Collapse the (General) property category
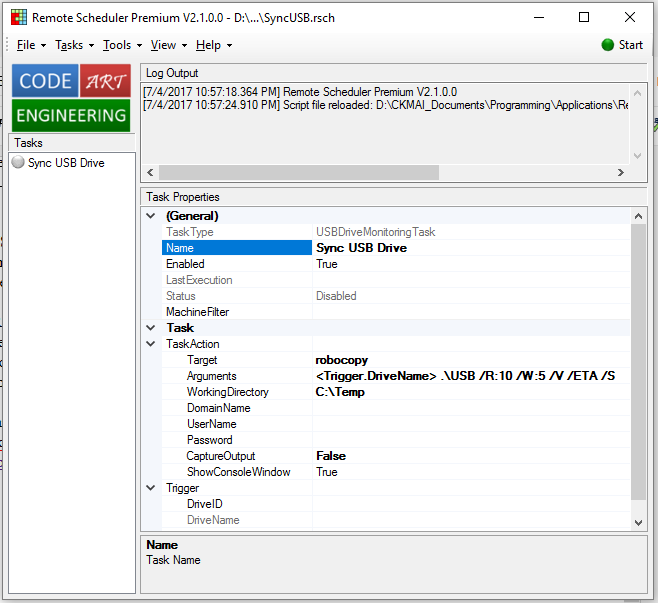Image resolution: width=658 pixels, height=603 pixels. (x=151, y=216)
